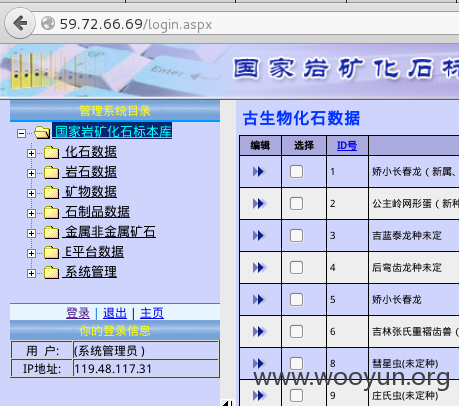Expand the 岩石数据 tree node
The width and height of the screenshot is (459, 406).
click(x=31, y=173)
